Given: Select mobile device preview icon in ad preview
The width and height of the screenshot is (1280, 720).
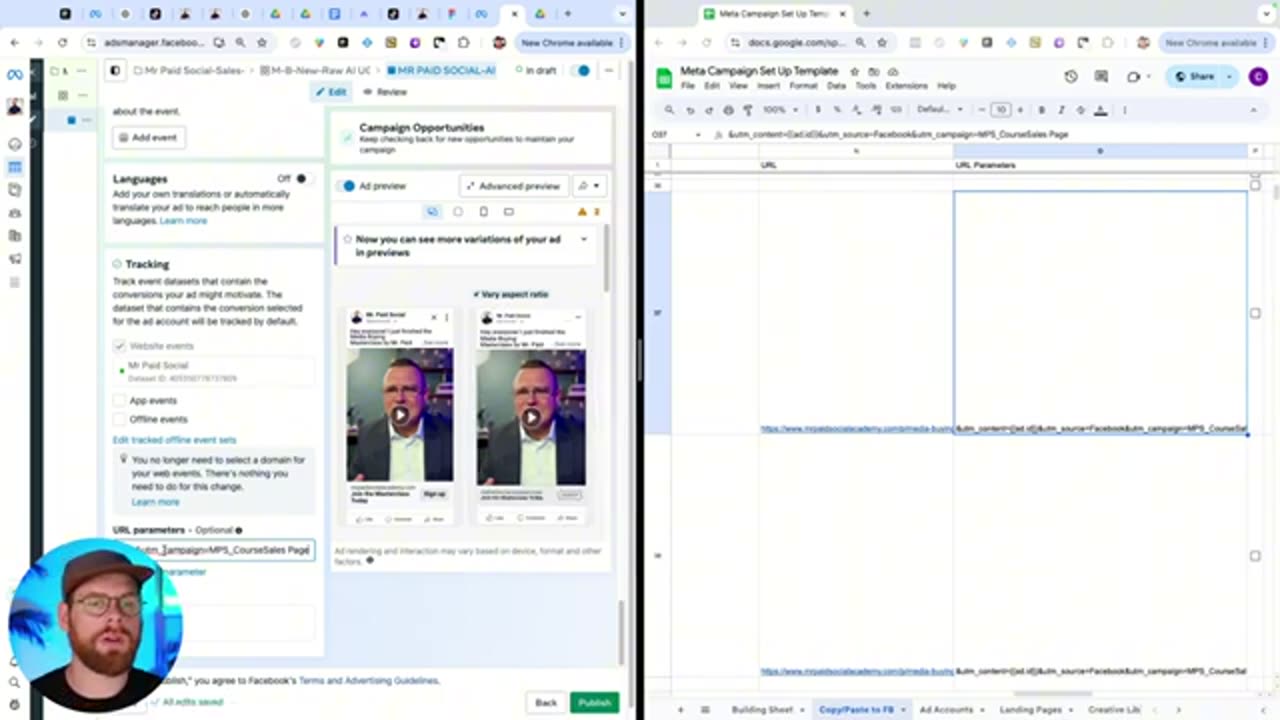Looking at the screenshot, I should [483, 212].
